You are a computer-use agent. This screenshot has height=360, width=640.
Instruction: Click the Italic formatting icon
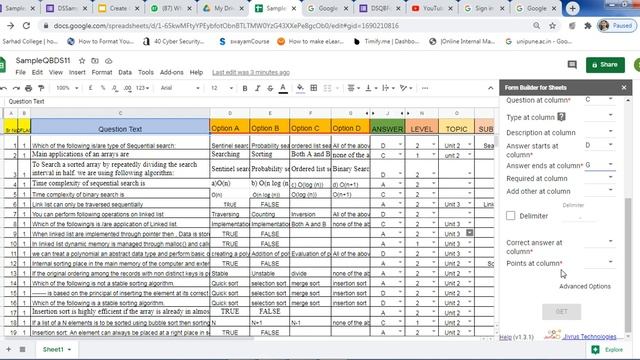258,88
